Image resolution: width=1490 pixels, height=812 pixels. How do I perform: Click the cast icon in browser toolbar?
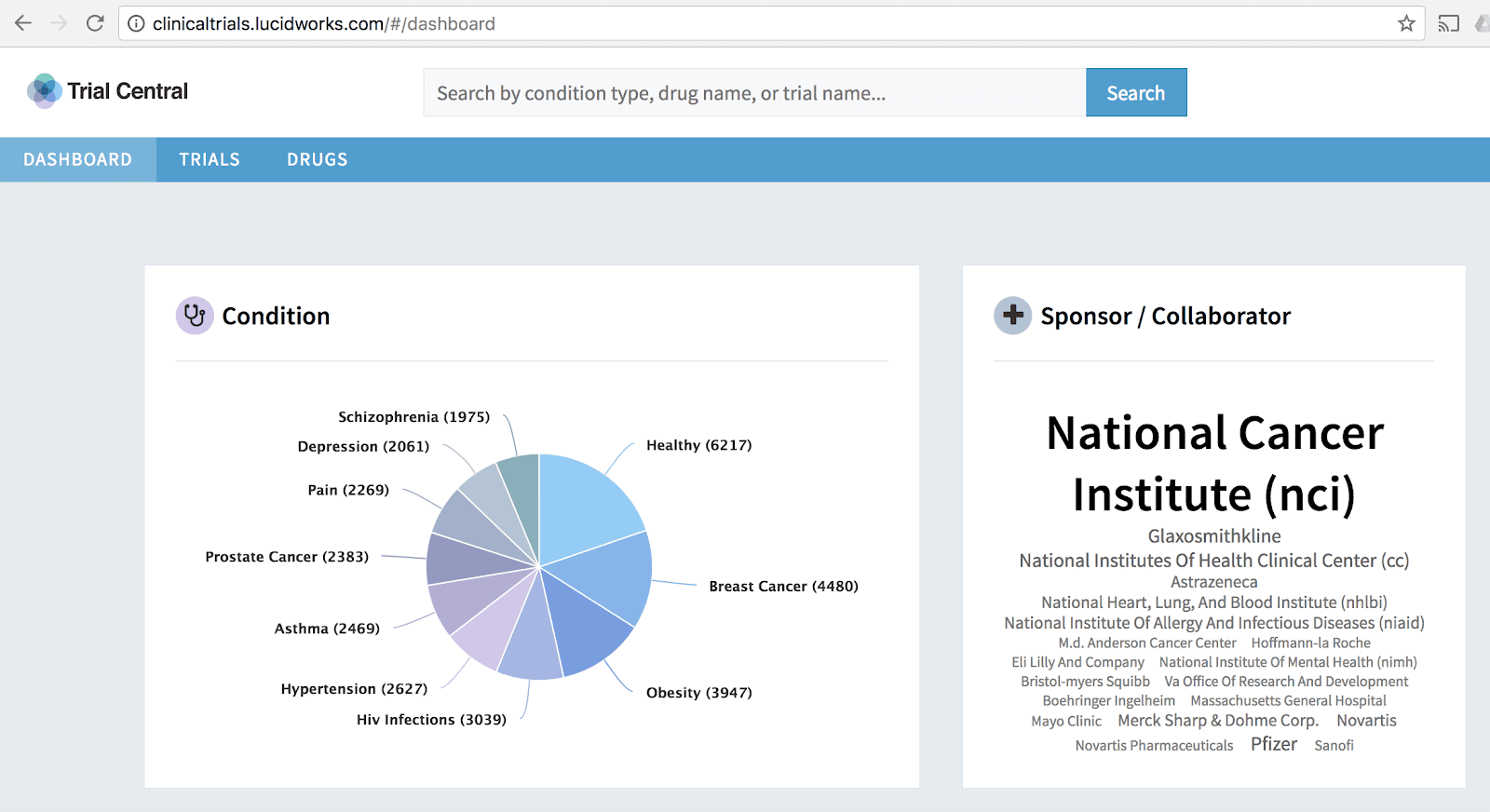[1448, 23]
